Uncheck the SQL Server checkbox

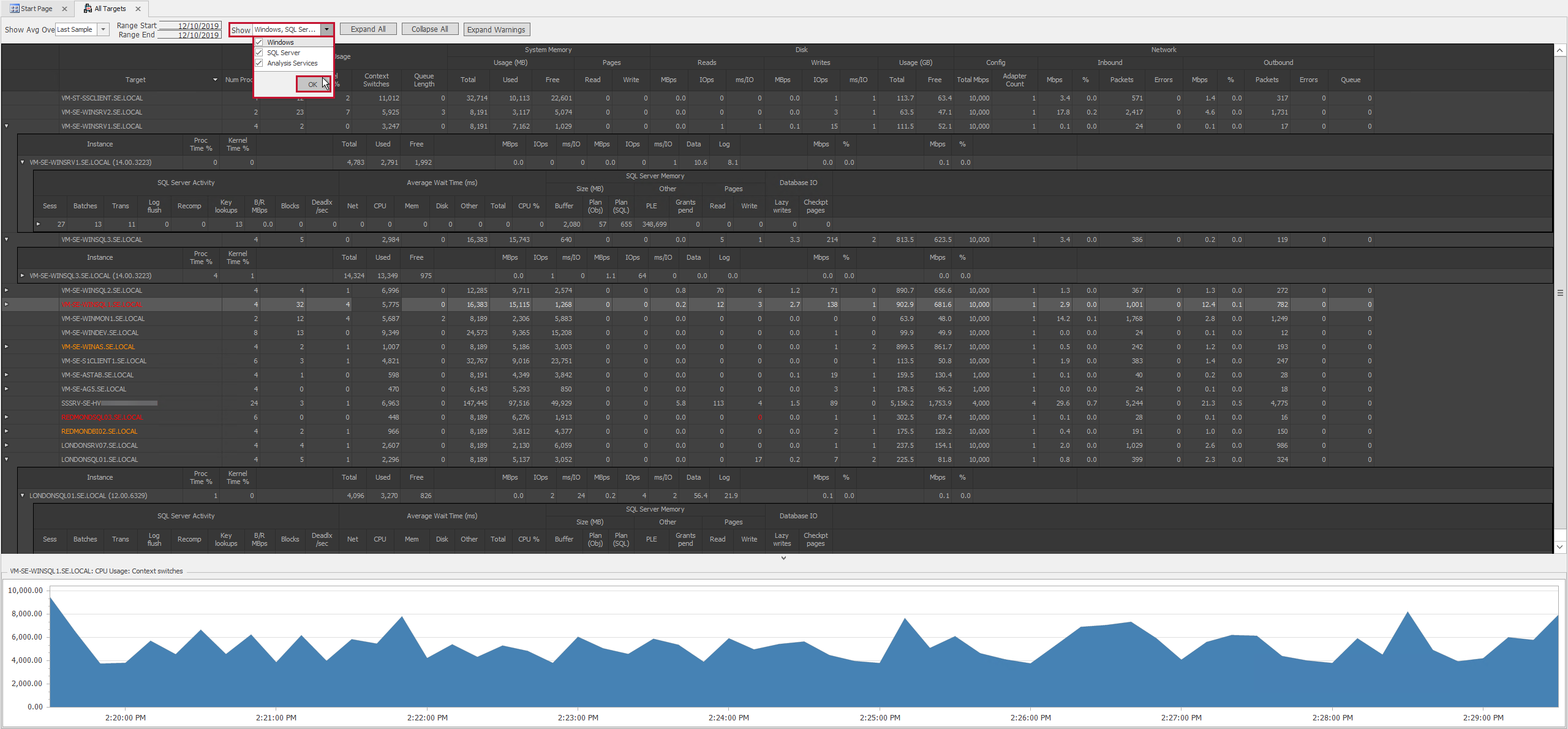pos(260,53)
